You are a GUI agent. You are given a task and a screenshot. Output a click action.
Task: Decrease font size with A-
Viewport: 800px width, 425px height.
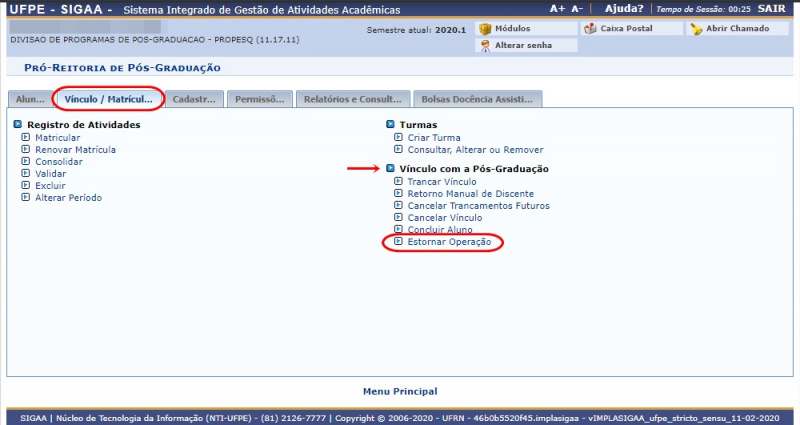[578, 8]
